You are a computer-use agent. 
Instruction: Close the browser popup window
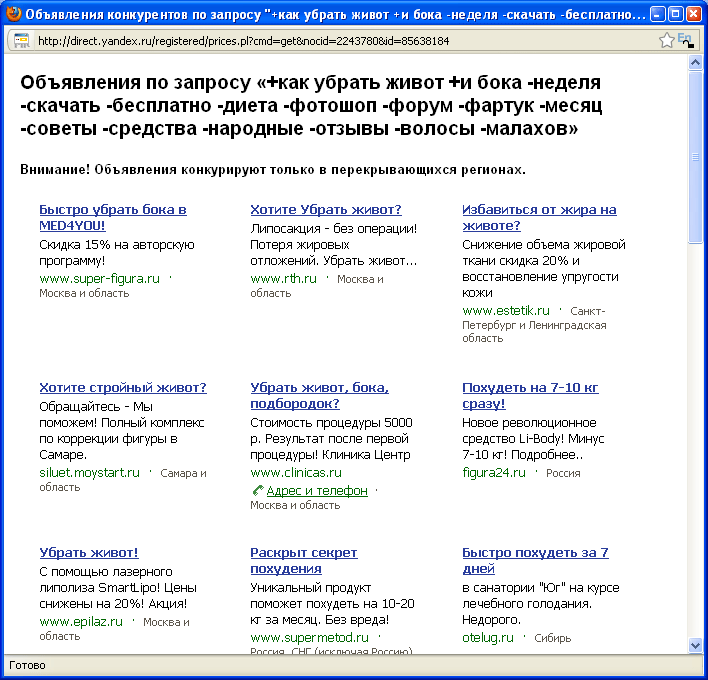coord(693,14)
